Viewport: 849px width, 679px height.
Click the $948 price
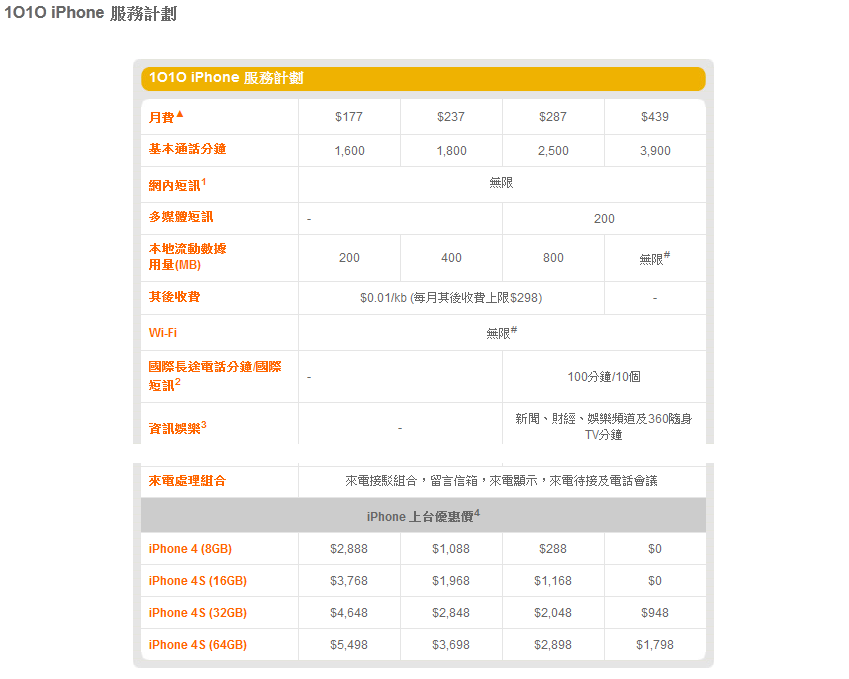tap(655, 613)
